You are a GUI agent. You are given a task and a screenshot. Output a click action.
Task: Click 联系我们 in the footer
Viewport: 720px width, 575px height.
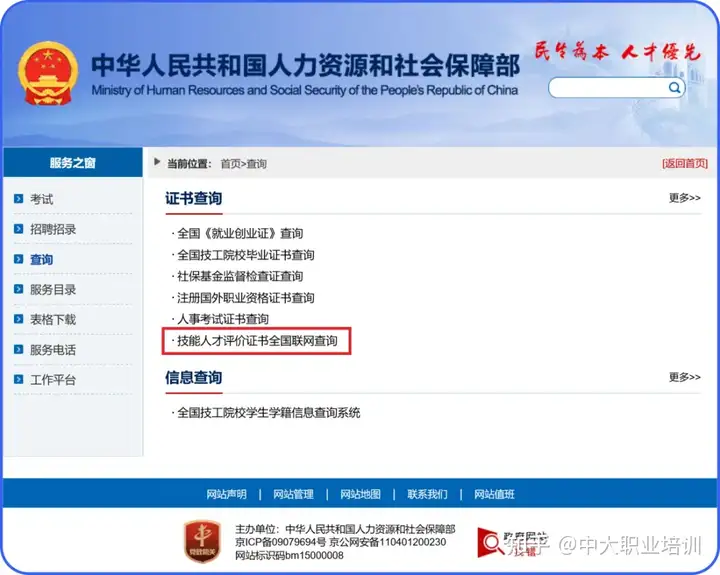(x=428, y=494)
